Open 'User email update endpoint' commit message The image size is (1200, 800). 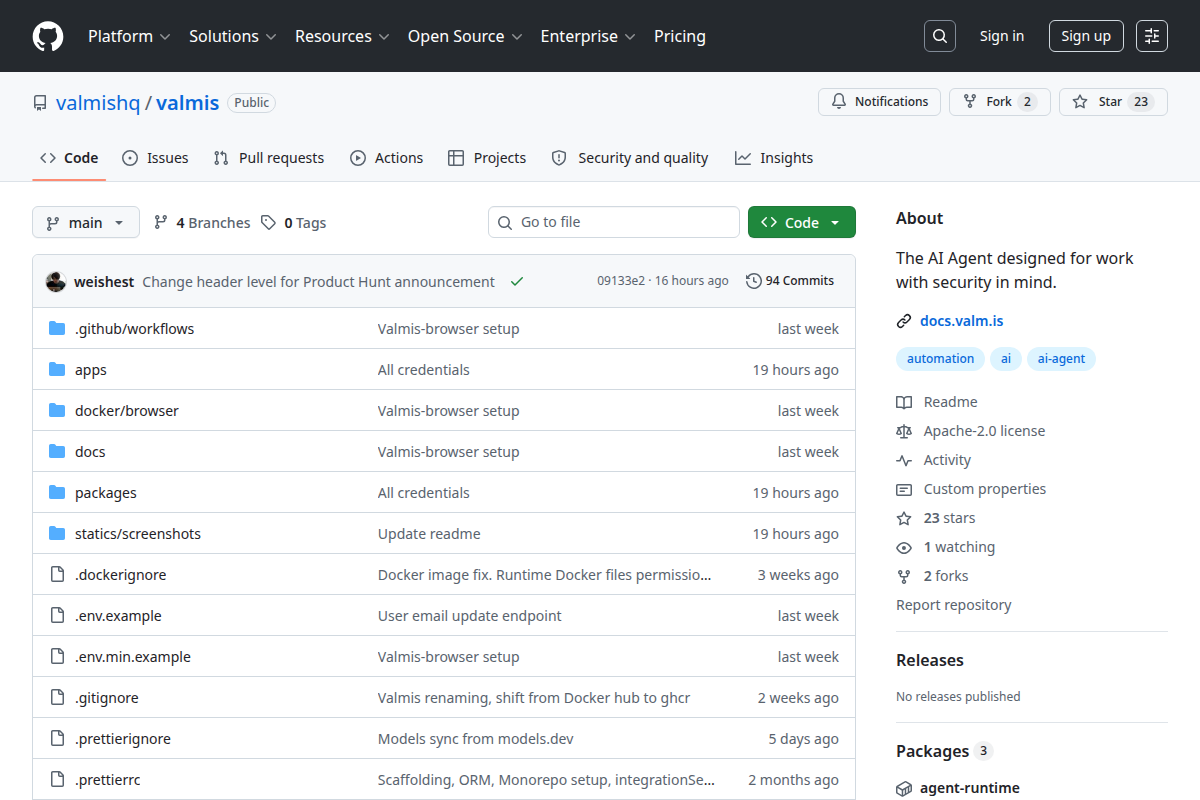tap(470, 616)
